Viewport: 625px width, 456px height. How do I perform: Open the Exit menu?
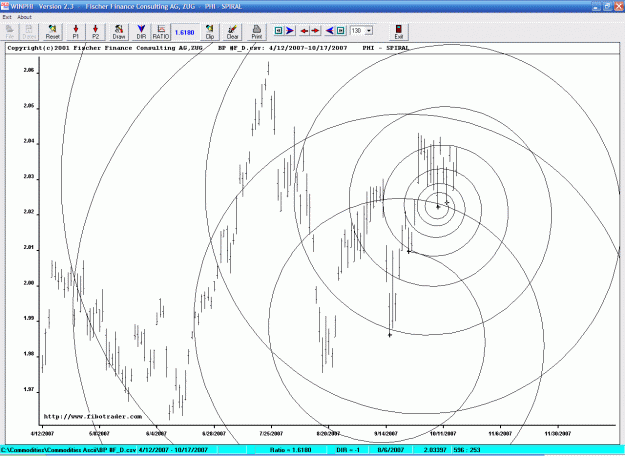tap(7, 17)
